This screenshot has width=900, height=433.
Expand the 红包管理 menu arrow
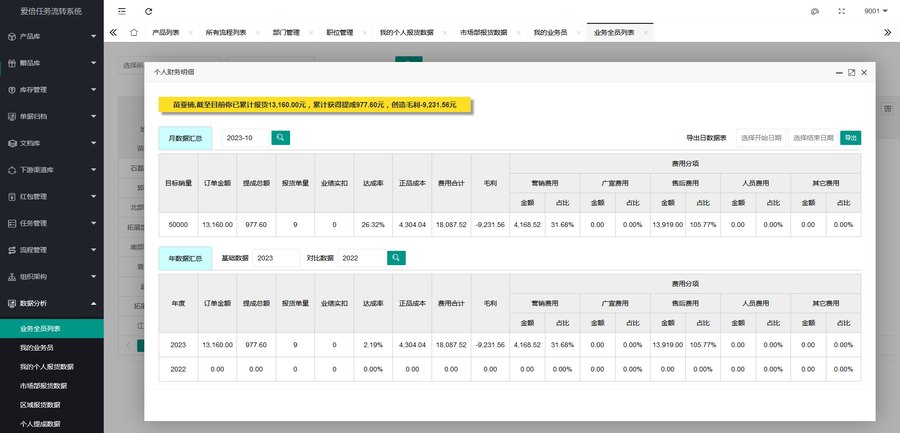(x=94, y=197)
